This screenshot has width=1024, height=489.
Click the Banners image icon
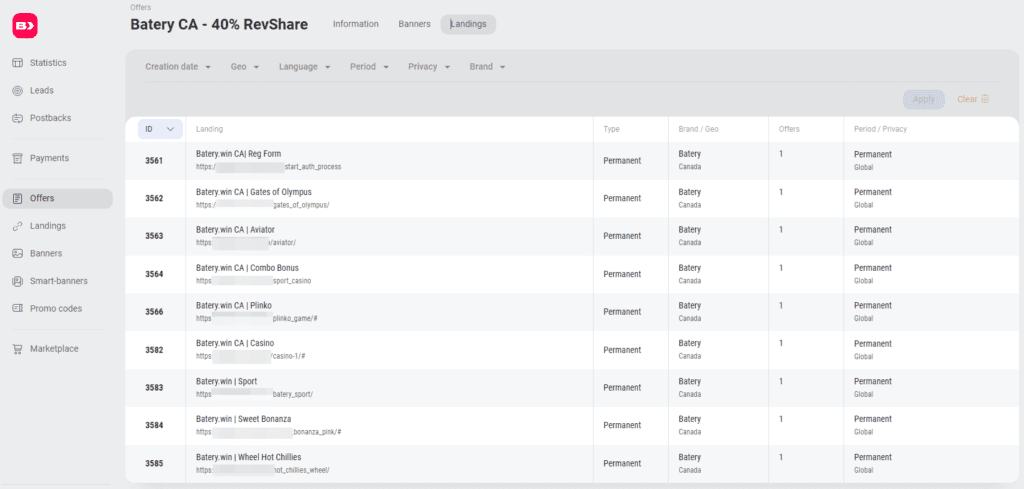18,253
